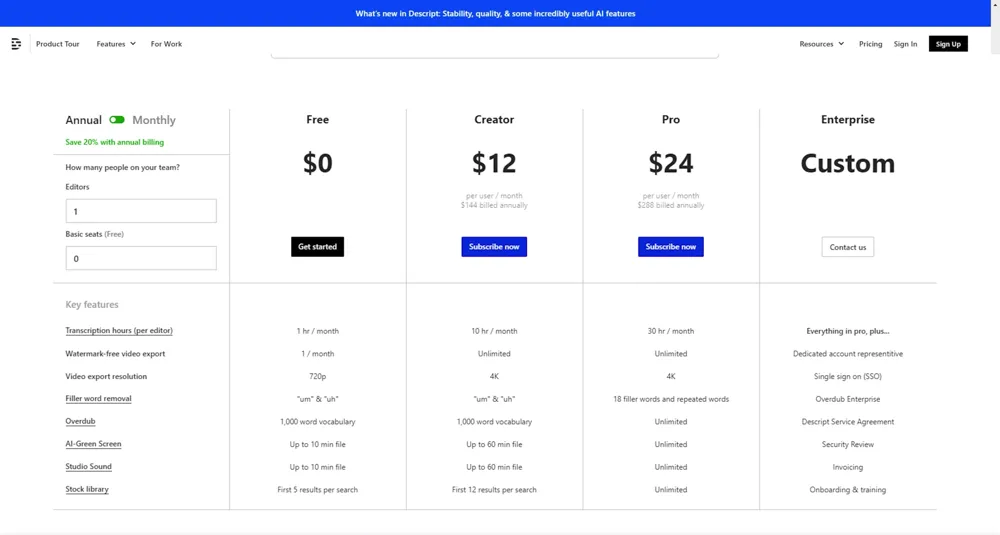The width and height of the screenshot is (1000, 535).
Task: Open the Overdub feature link
Action: click(80, 422)
